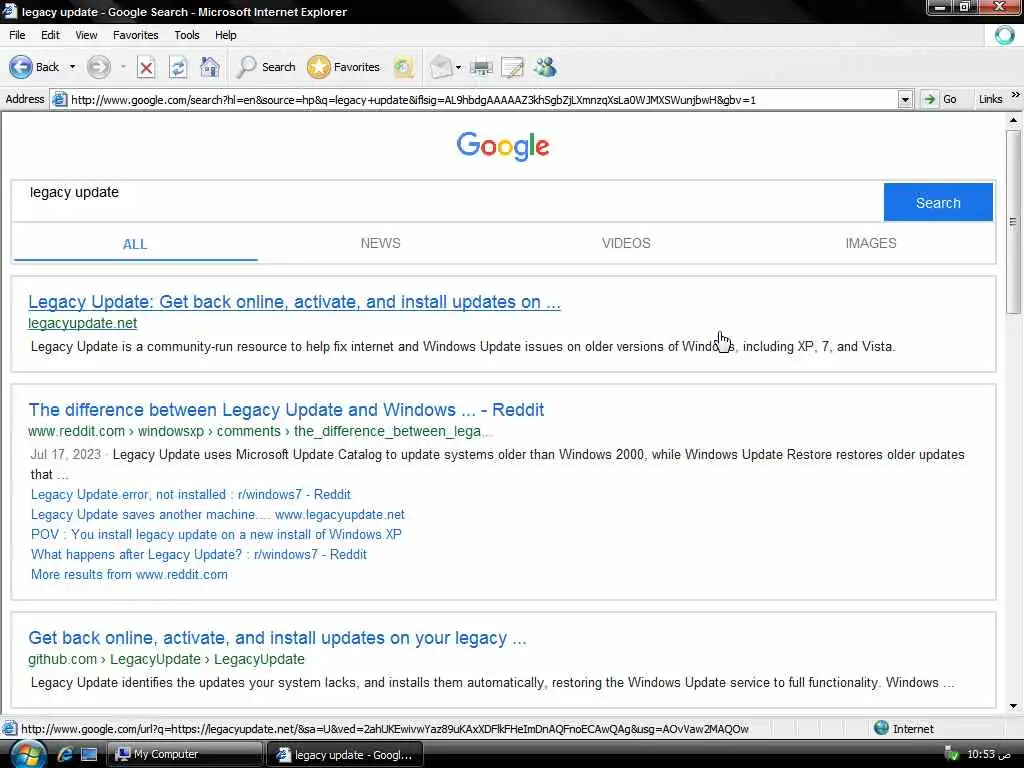Image resolution: width=1024 pixels, height=768 pixels.
Task: Click the search box containing legacy update
Action: 447,201
